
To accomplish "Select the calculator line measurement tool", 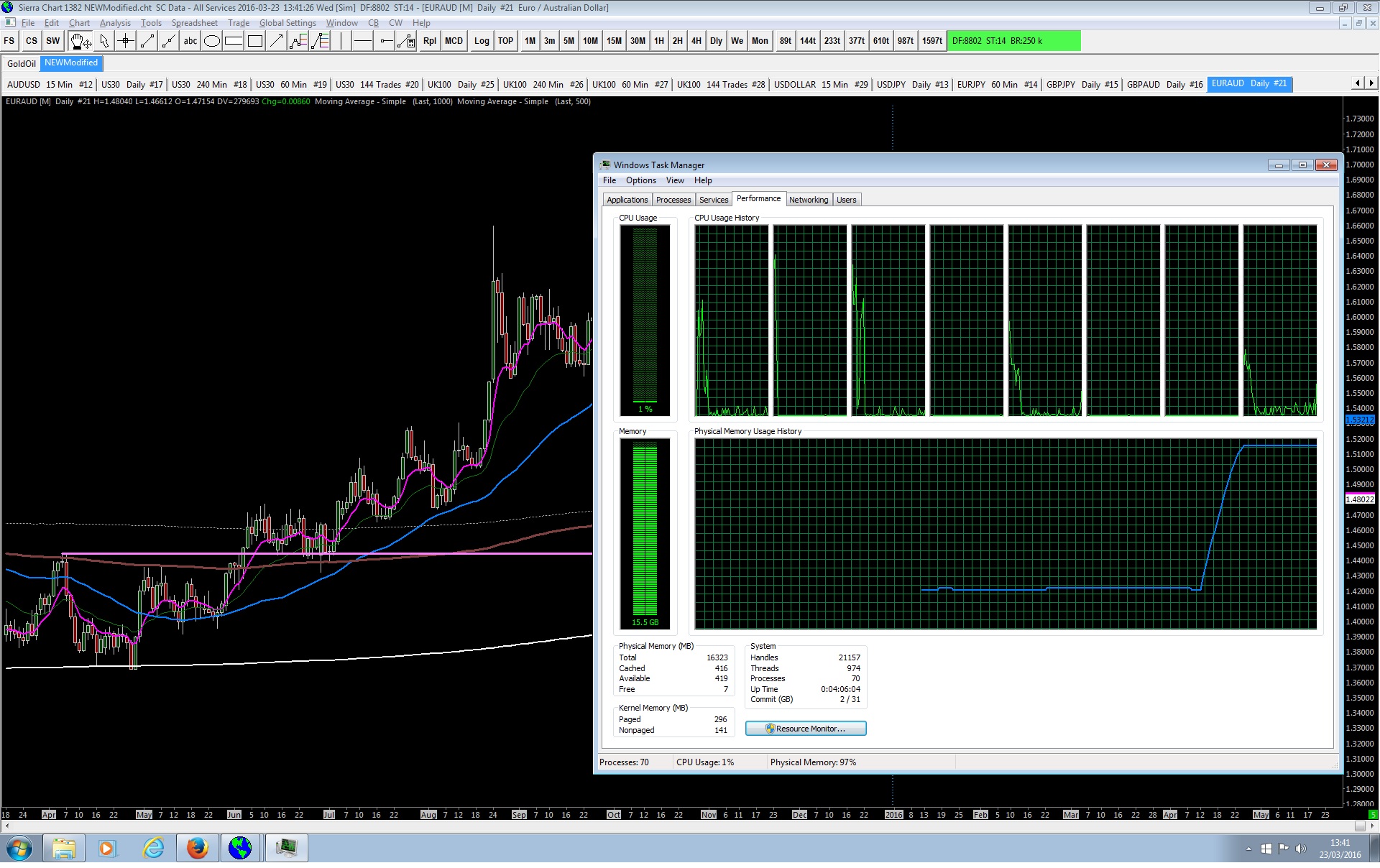I will coord(406,41).
